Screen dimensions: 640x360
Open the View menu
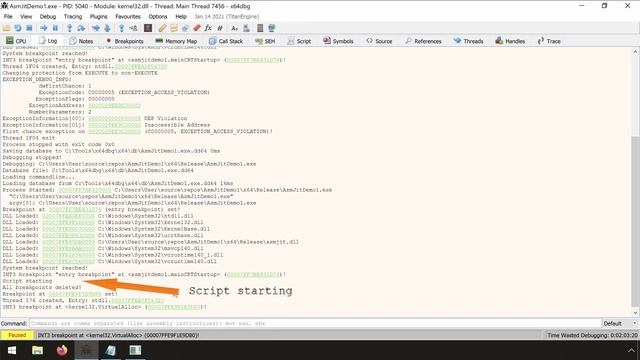click(x=26, y=16)
